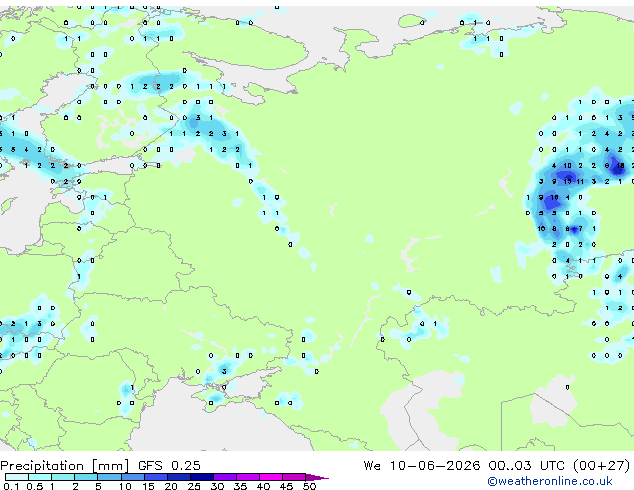Image resolution: width=634 pixels, height=490 pixels.
Task: Choose the 45–50 mm legend color box
Action: (294, 477)
